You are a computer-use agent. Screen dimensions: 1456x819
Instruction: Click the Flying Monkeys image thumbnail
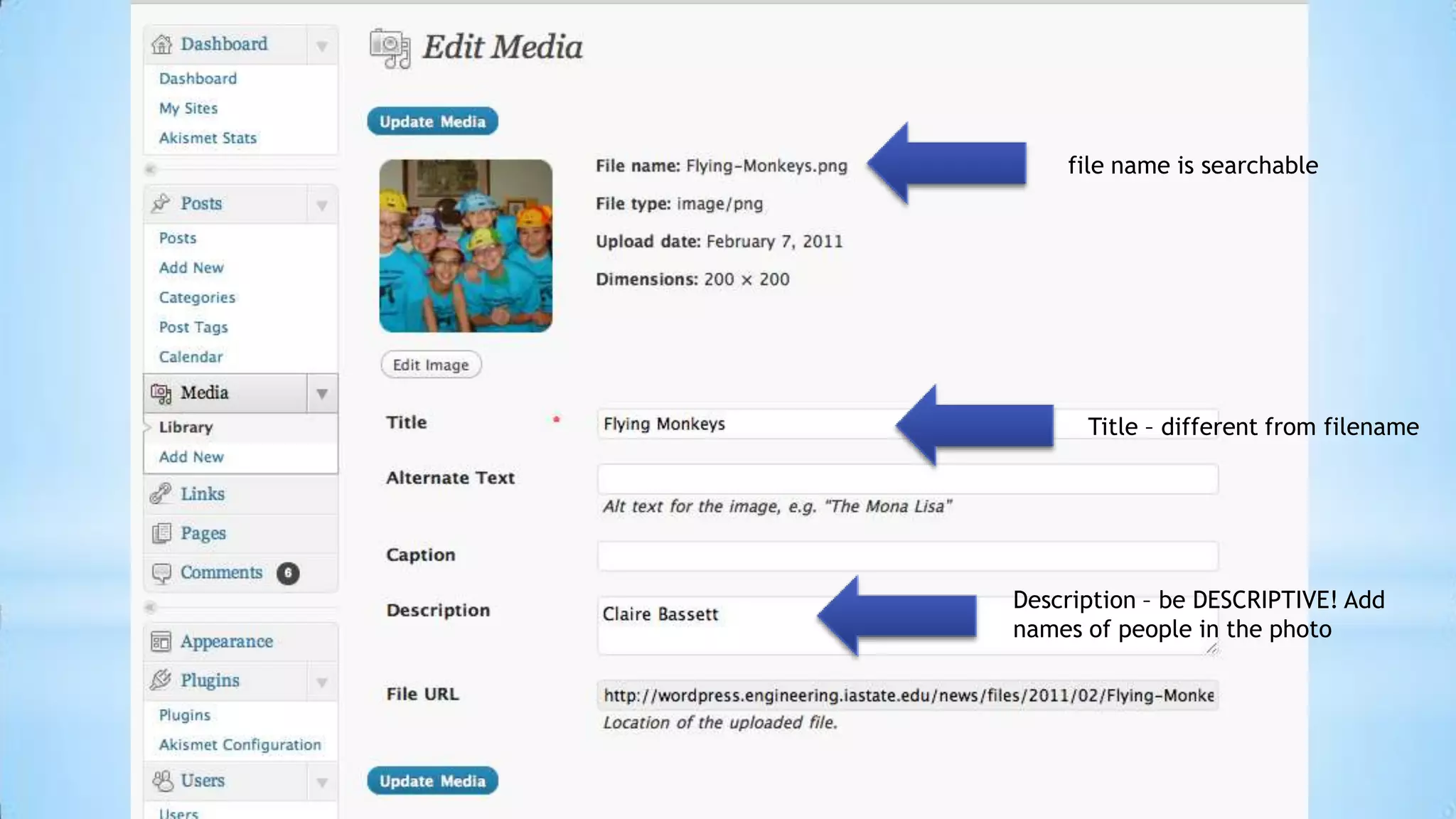click(466, 246)
